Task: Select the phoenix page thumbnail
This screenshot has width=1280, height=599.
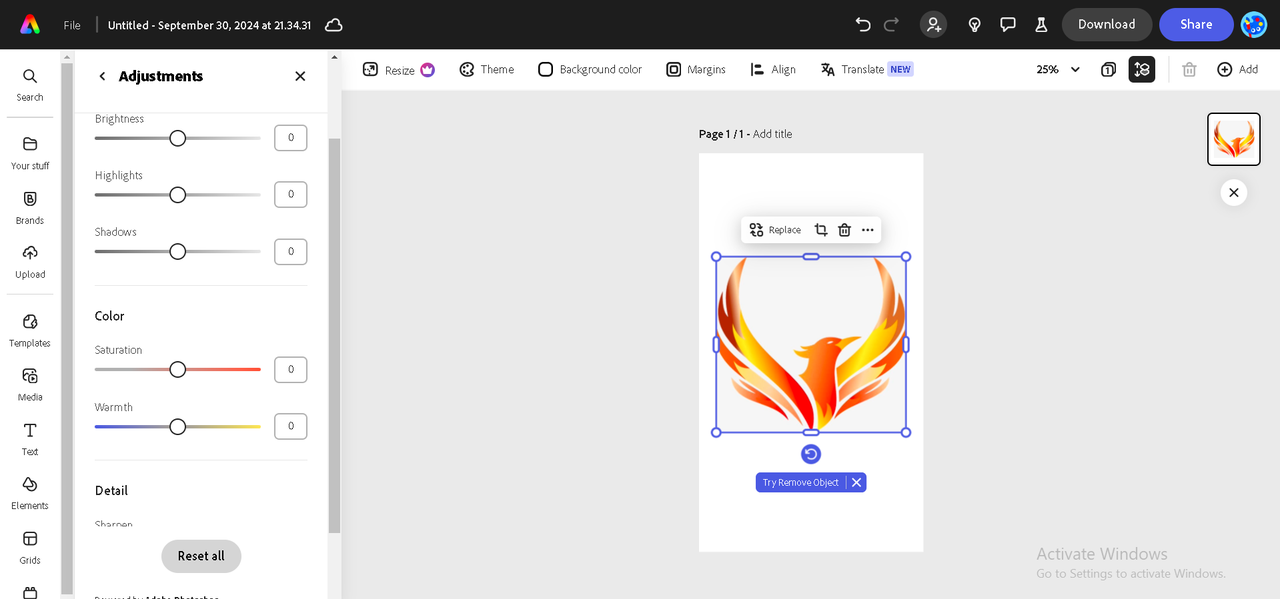Action: [x=1234, y=139]
